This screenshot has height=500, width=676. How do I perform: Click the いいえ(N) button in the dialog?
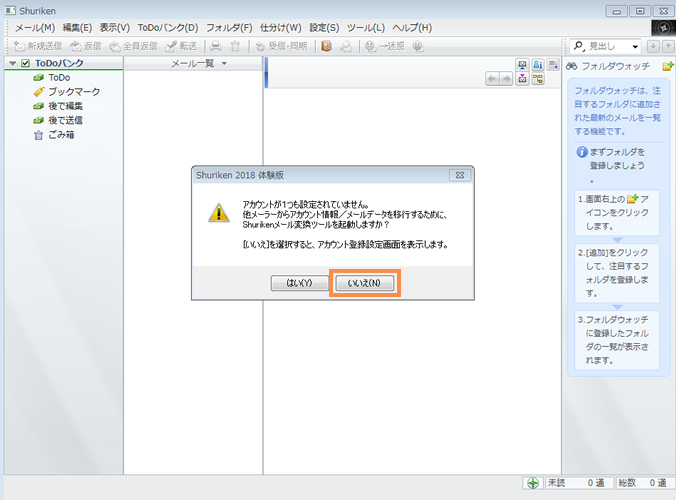[364, 283]
